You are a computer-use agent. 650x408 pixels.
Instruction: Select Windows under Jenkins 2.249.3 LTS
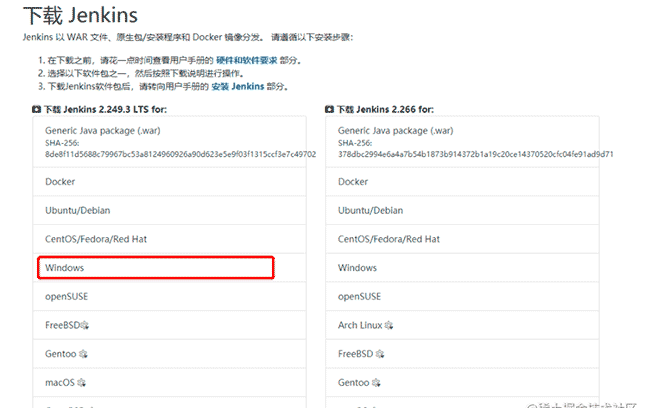pos(170,267)
